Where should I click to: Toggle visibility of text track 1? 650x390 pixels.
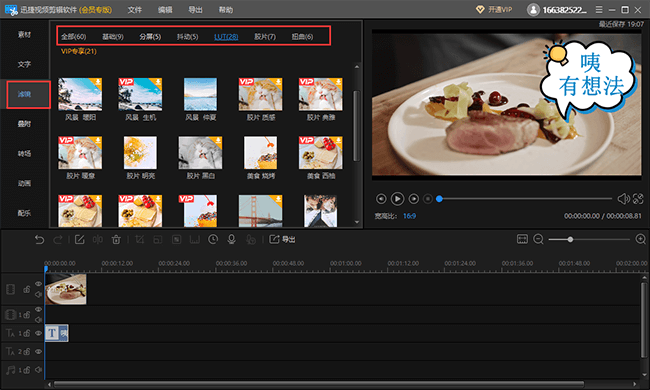(x=38, y=333)
